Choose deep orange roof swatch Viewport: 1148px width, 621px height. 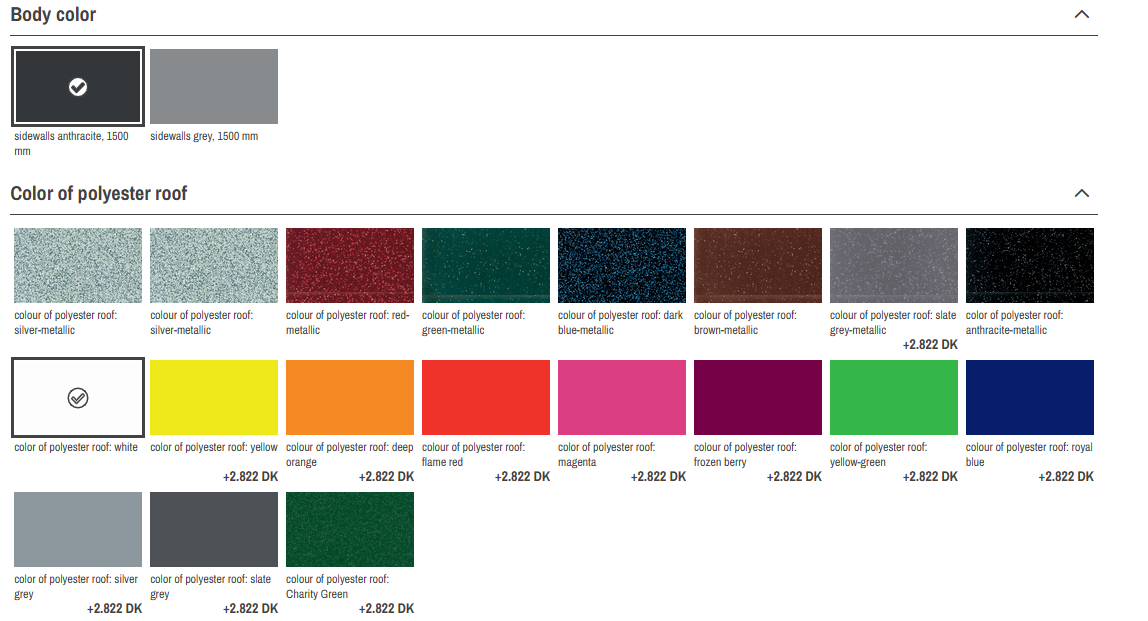point(349,397)
